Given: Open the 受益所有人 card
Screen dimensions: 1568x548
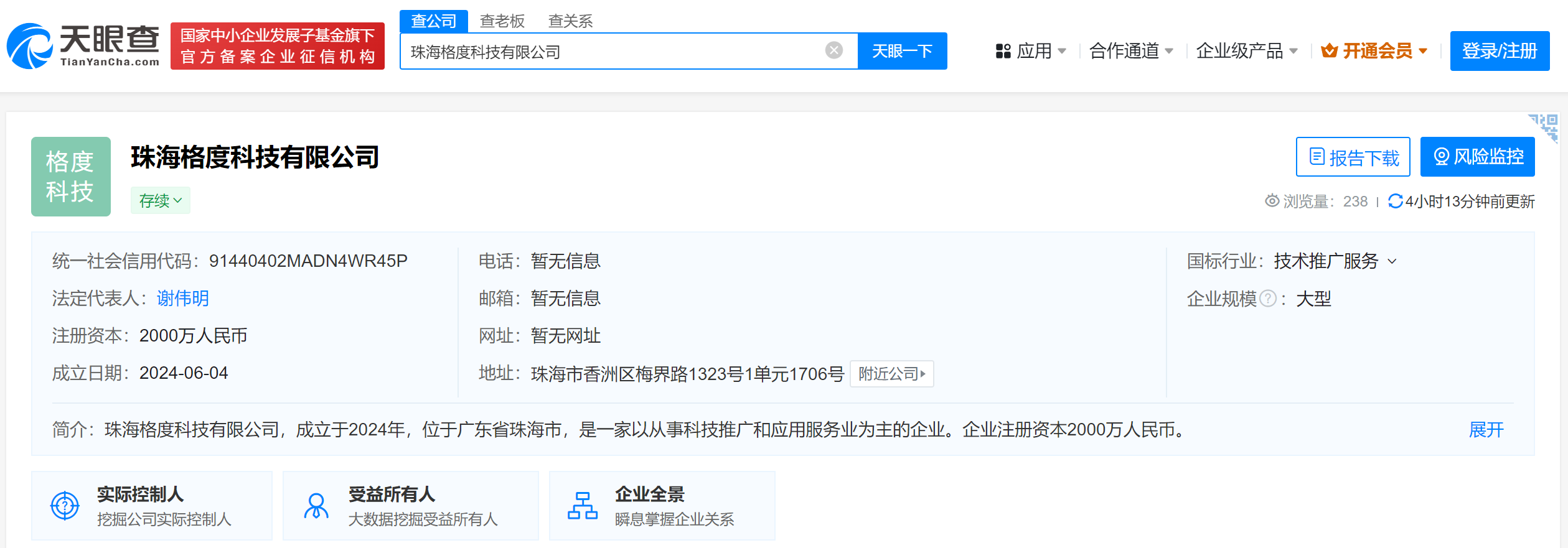Looking at the screenshot, I should [411, 506].
